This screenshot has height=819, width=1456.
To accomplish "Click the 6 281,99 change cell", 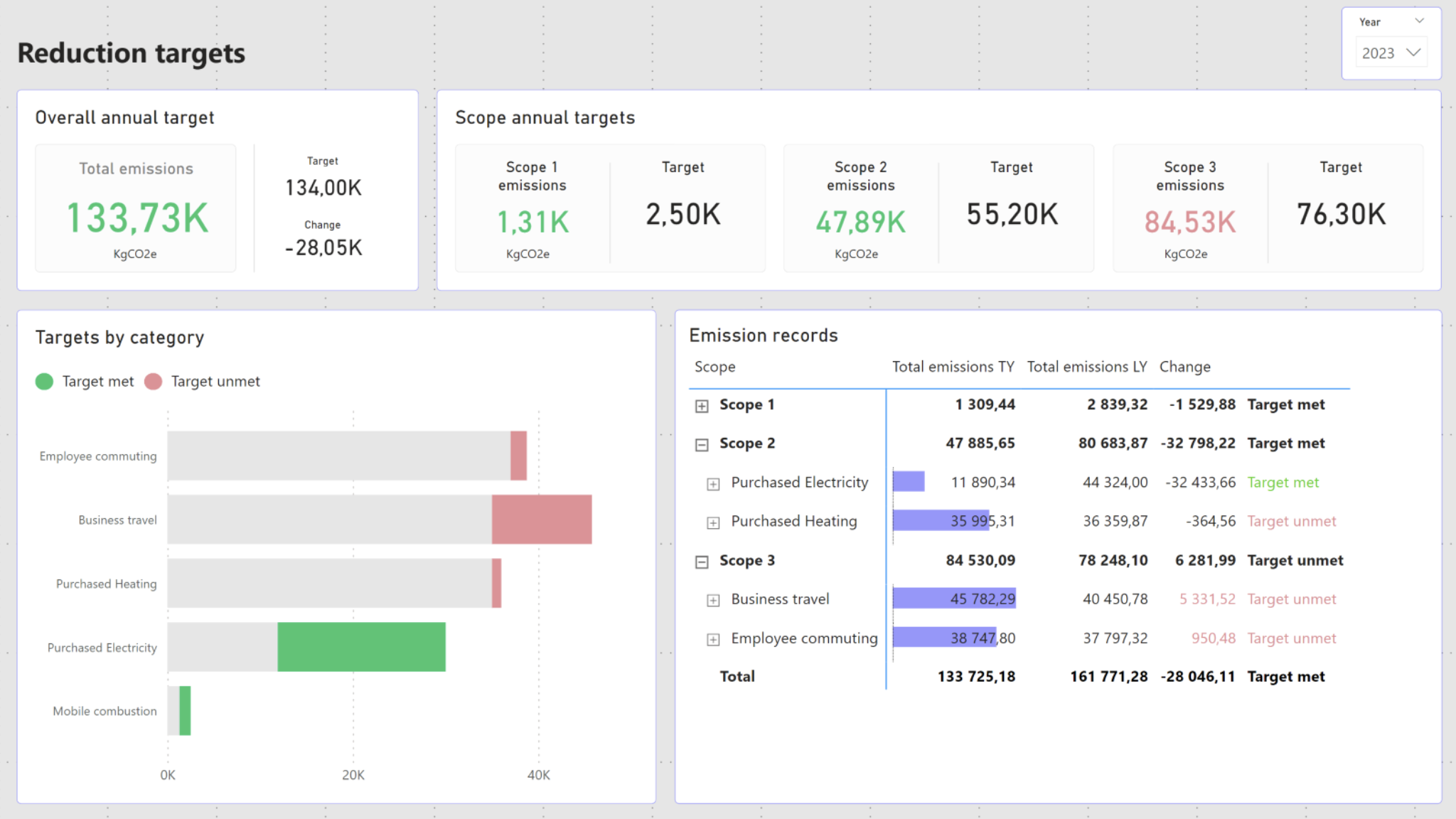I will click(x=1205, y=560).
